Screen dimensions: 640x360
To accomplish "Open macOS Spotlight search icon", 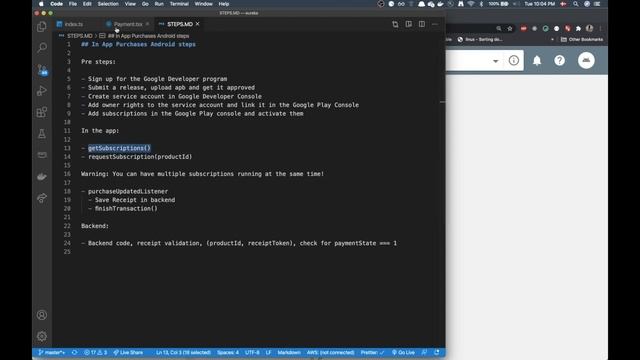I will tap(576, 4).
